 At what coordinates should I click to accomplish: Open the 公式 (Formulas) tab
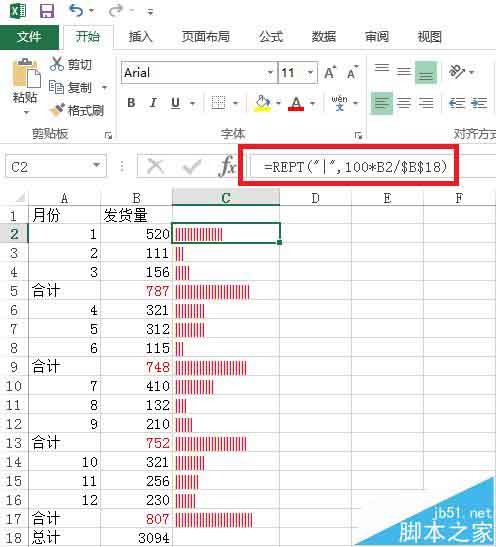(x=271, y=37)
